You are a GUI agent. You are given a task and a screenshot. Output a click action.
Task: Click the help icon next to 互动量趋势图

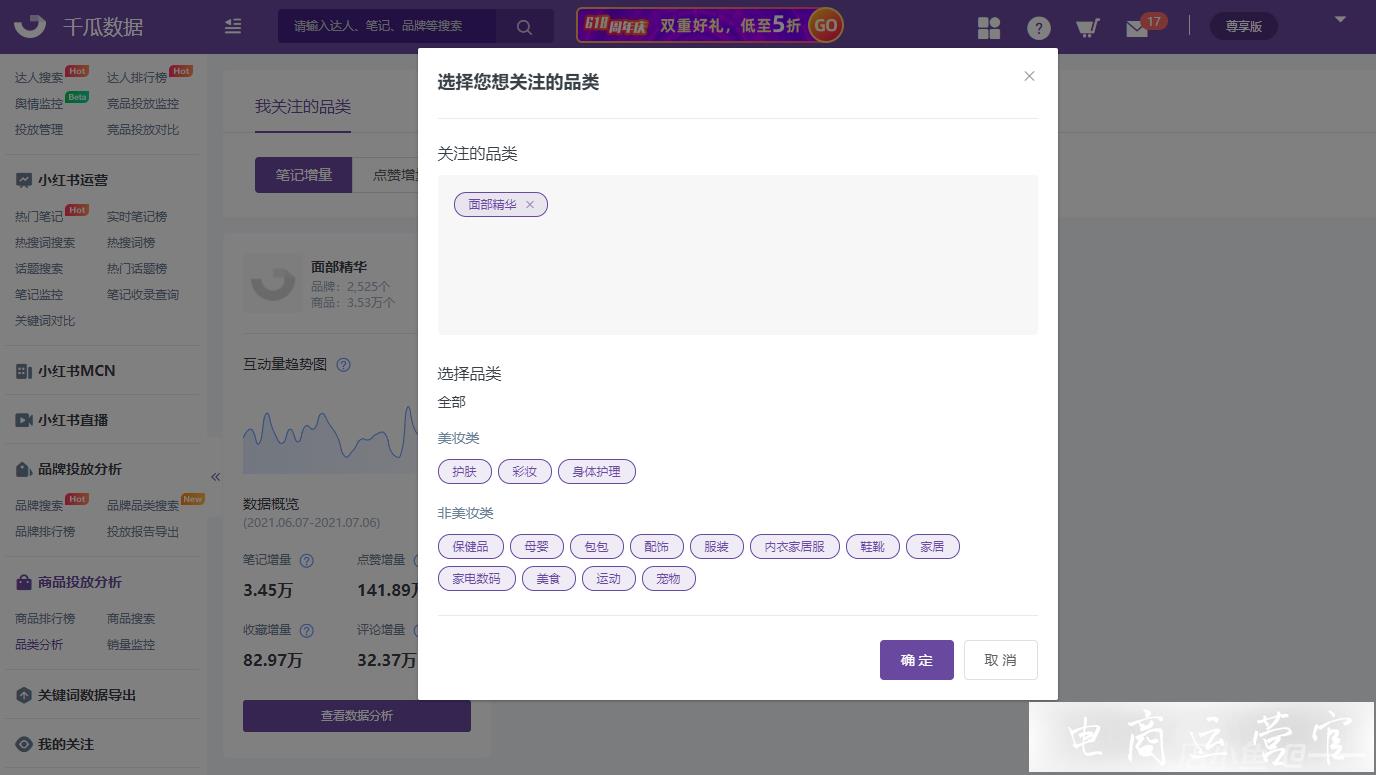343,365
